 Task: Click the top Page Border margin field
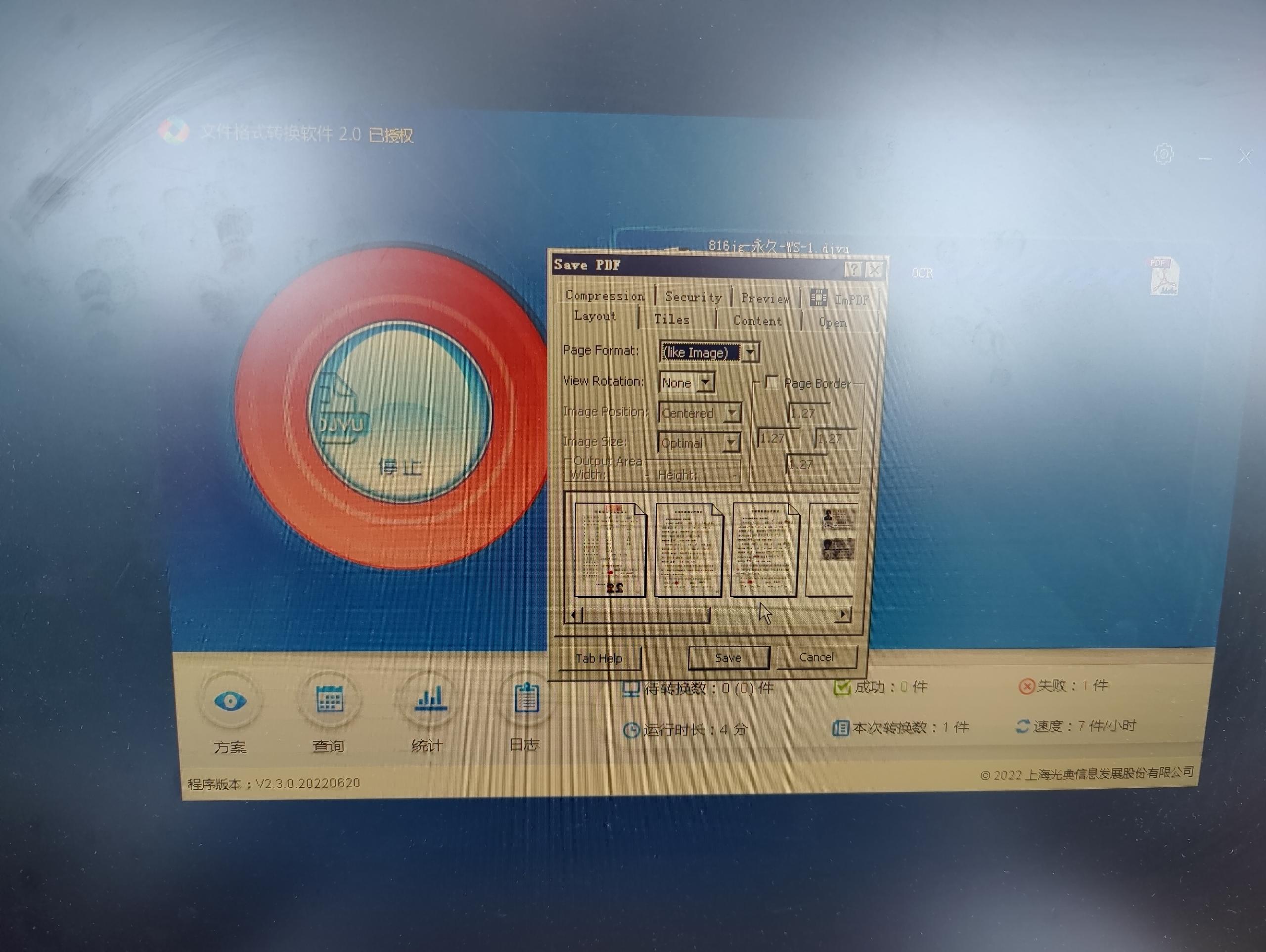point(809,413)
